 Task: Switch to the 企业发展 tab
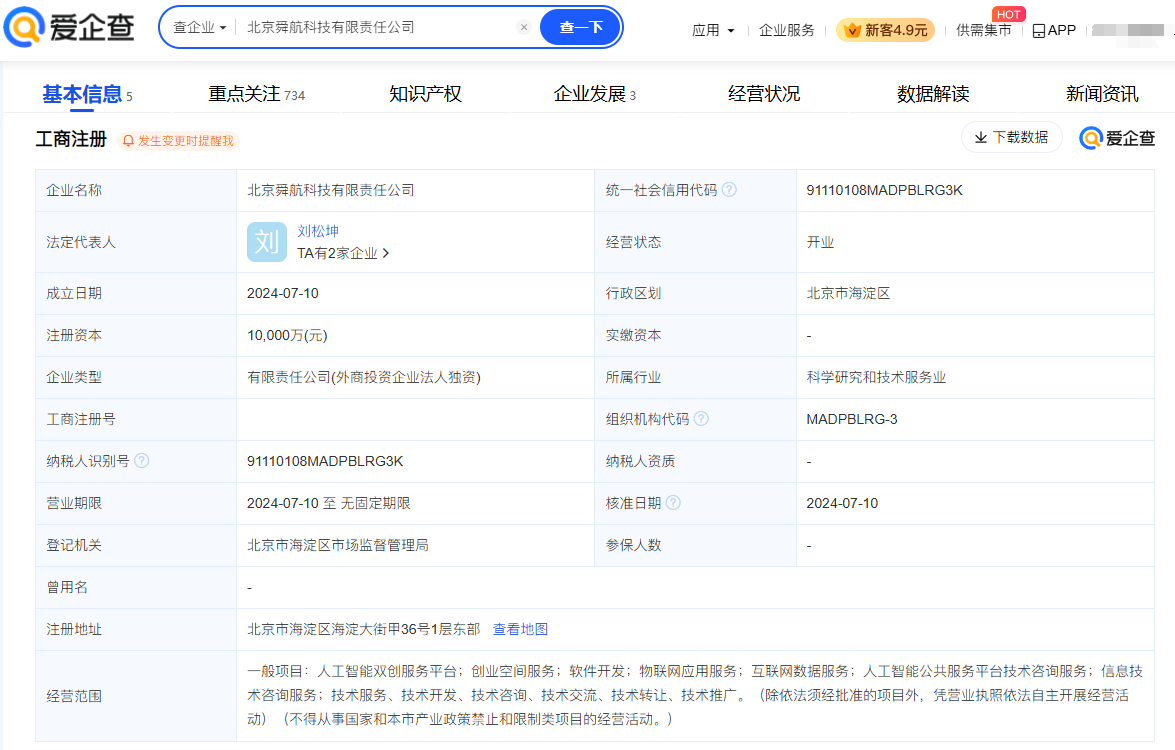pyautogui.click(x=594, y=94)
